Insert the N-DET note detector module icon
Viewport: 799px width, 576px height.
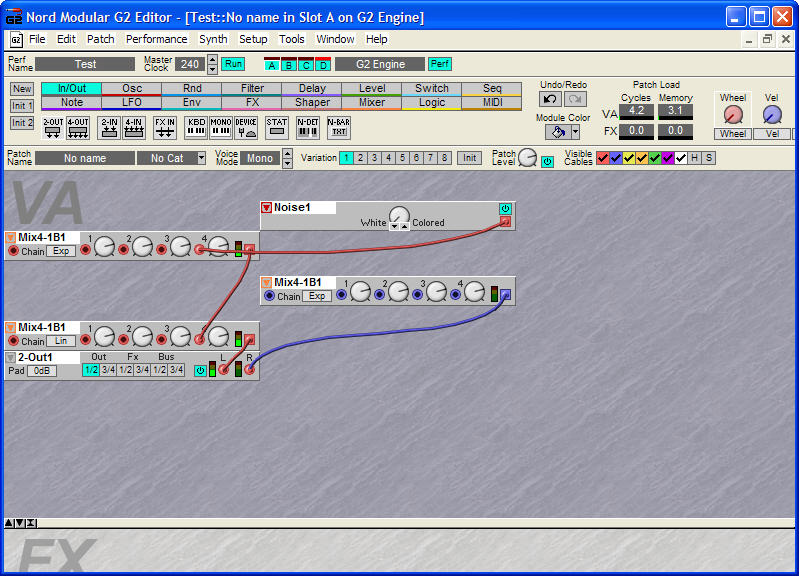(308, 127)
